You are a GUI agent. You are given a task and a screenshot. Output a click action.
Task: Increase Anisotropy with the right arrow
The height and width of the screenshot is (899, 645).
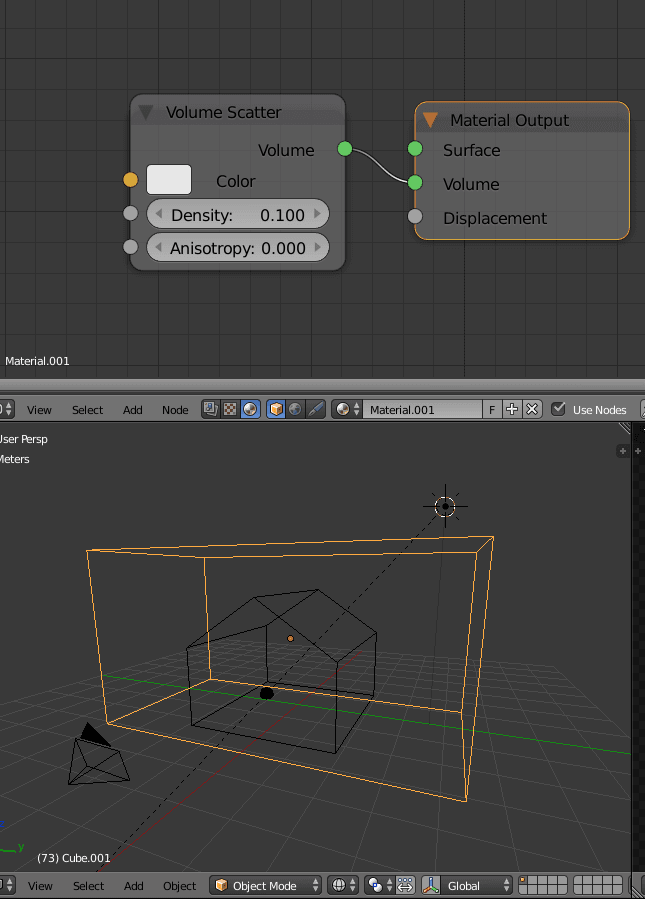click(319, 248)
